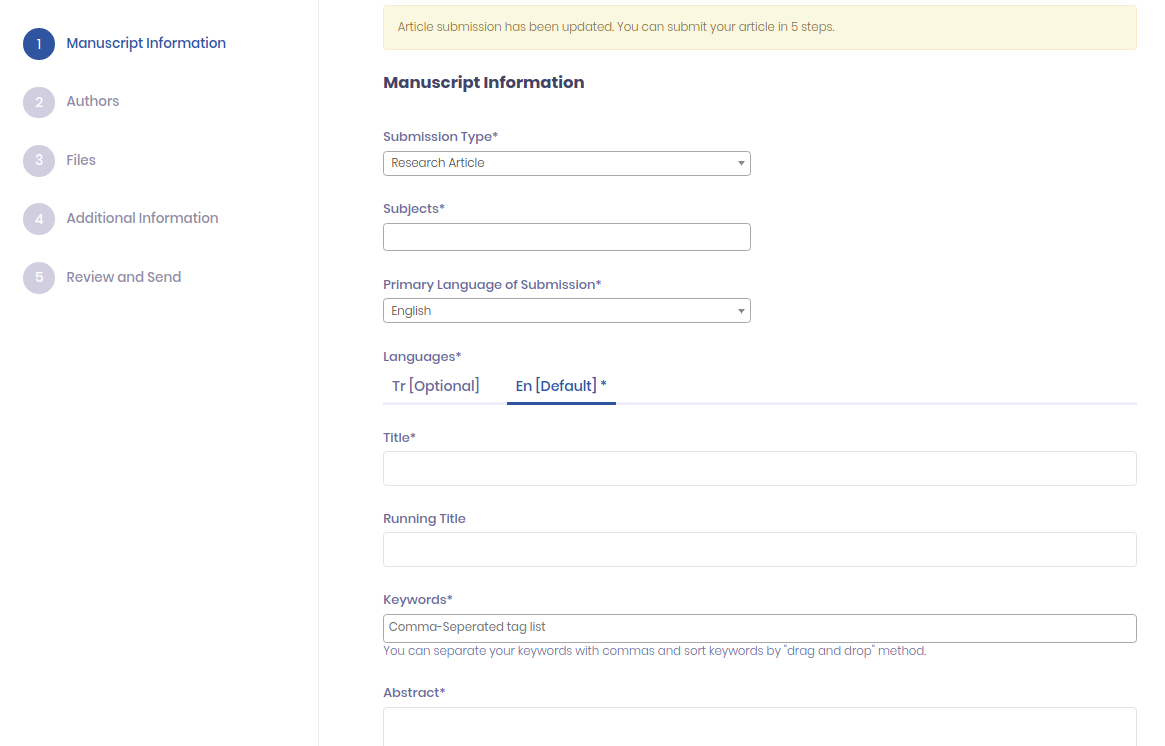Click inside the Abstract text area

[x=759, y=726]
